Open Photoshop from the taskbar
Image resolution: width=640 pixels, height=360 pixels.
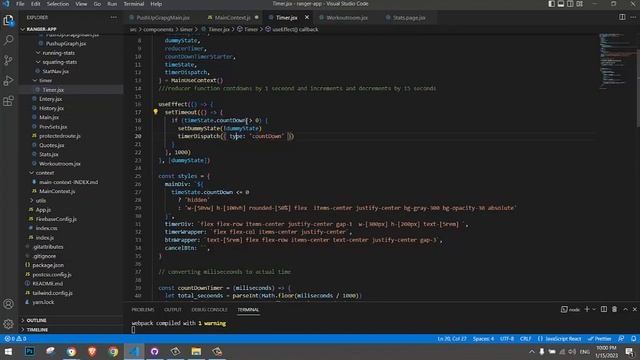coord(29,351)
